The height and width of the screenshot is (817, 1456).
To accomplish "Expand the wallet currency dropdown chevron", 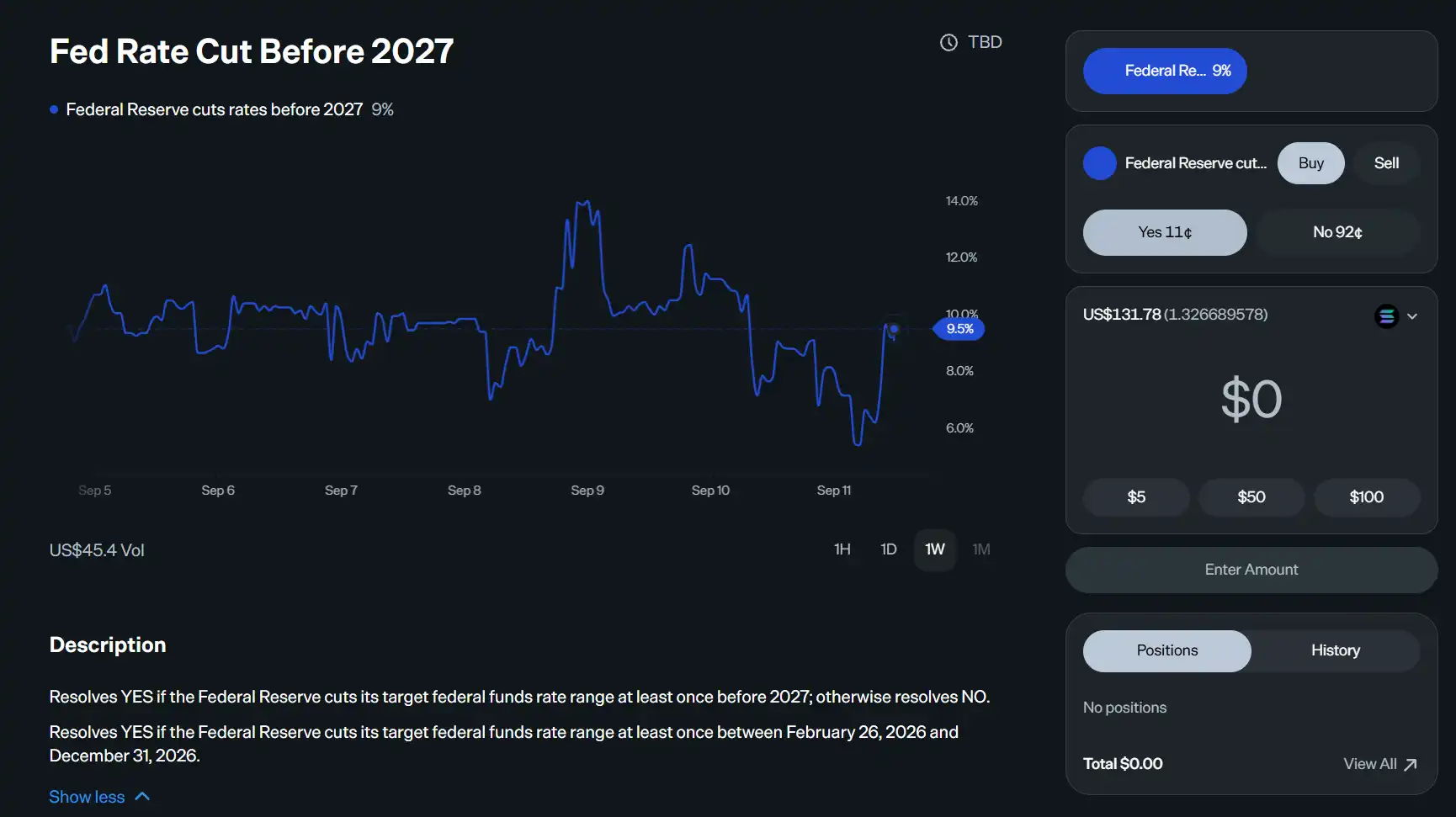I will click(x=1412, y=316).
